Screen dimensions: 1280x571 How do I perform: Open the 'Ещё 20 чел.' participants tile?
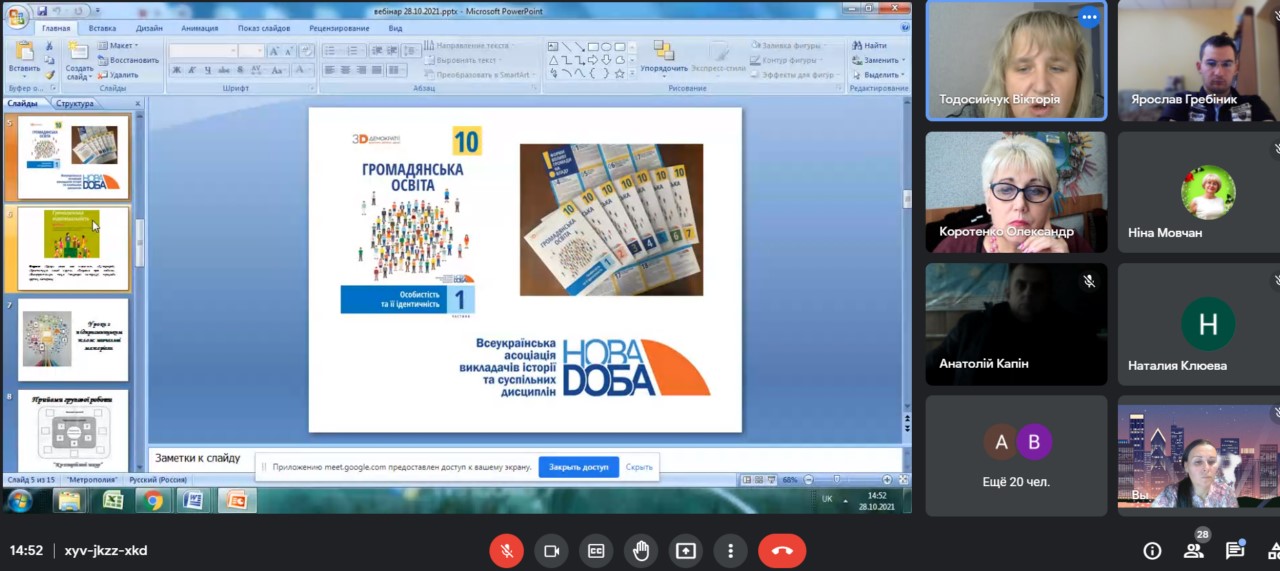(x=1016, y=455)
